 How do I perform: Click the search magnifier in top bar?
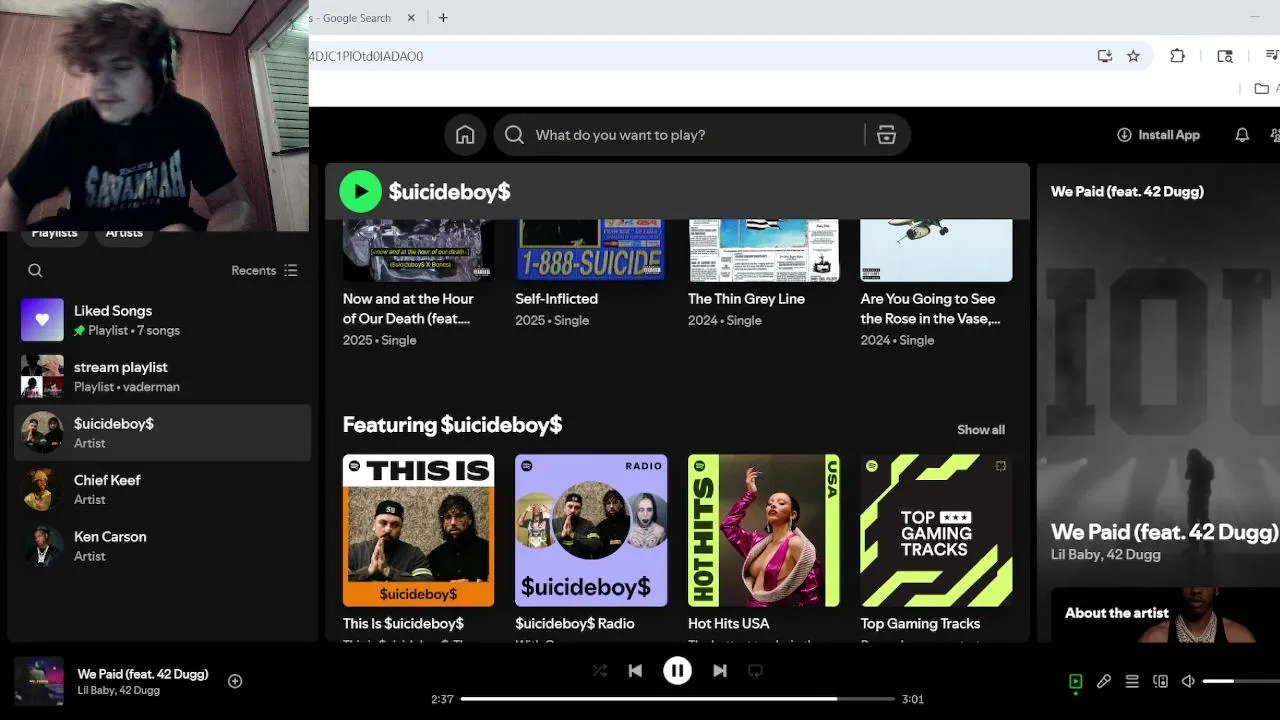[514, 135]
